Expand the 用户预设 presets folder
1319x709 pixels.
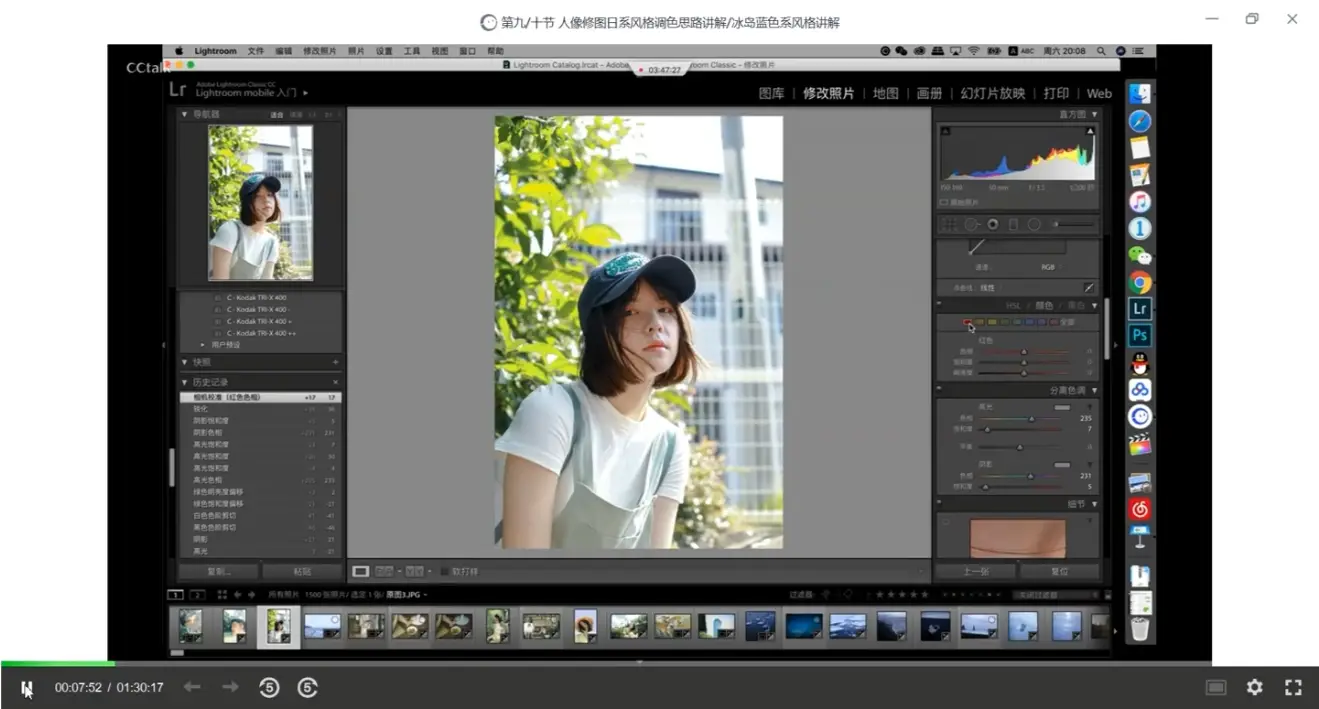tap(204, 344)
